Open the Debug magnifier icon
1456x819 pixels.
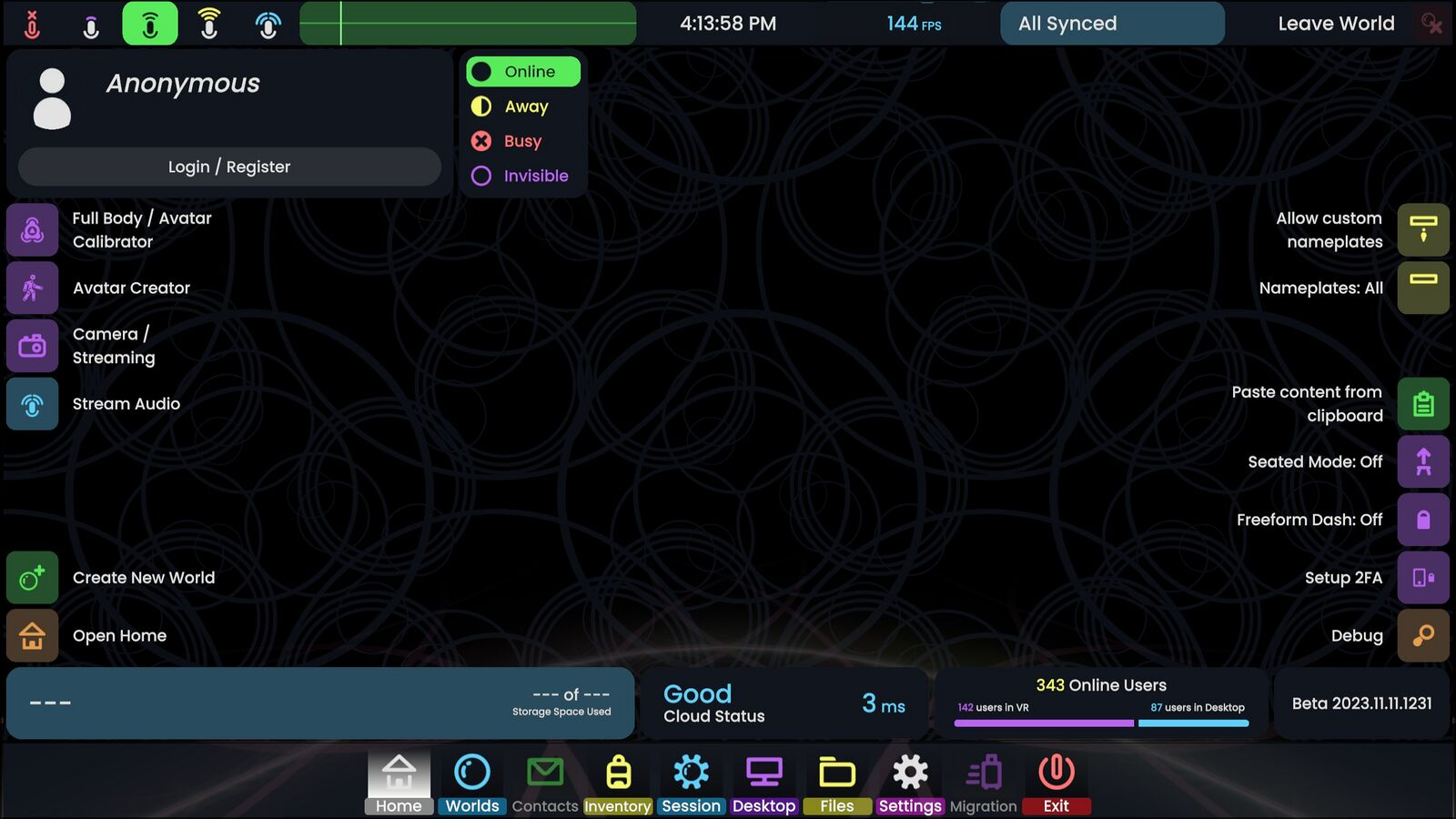(1423, 635)
